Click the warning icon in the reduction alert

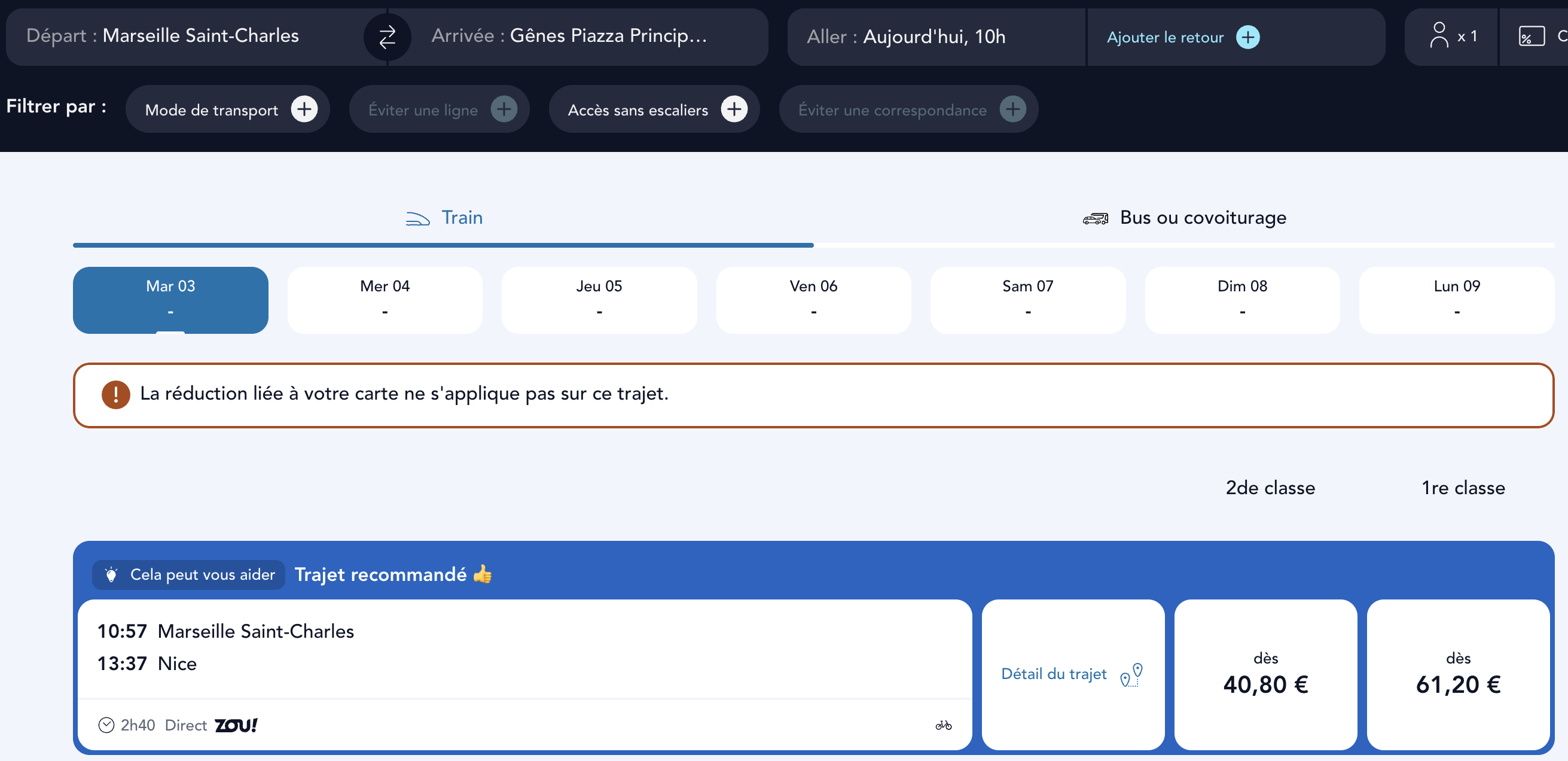tap(115, 394)
